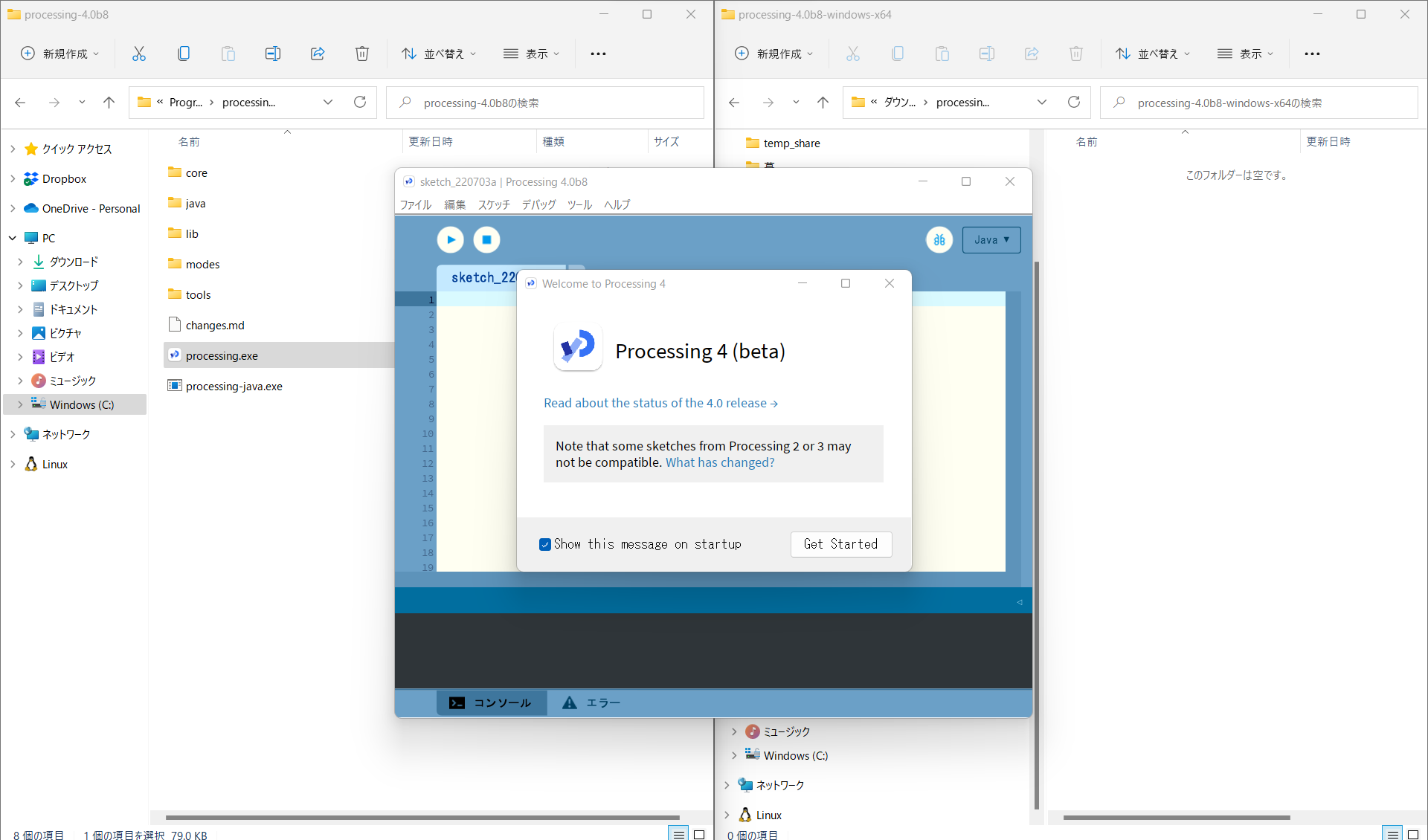Switch left Explorer to details view toggle
1428x840 pixels.
[x=678, y=834]
